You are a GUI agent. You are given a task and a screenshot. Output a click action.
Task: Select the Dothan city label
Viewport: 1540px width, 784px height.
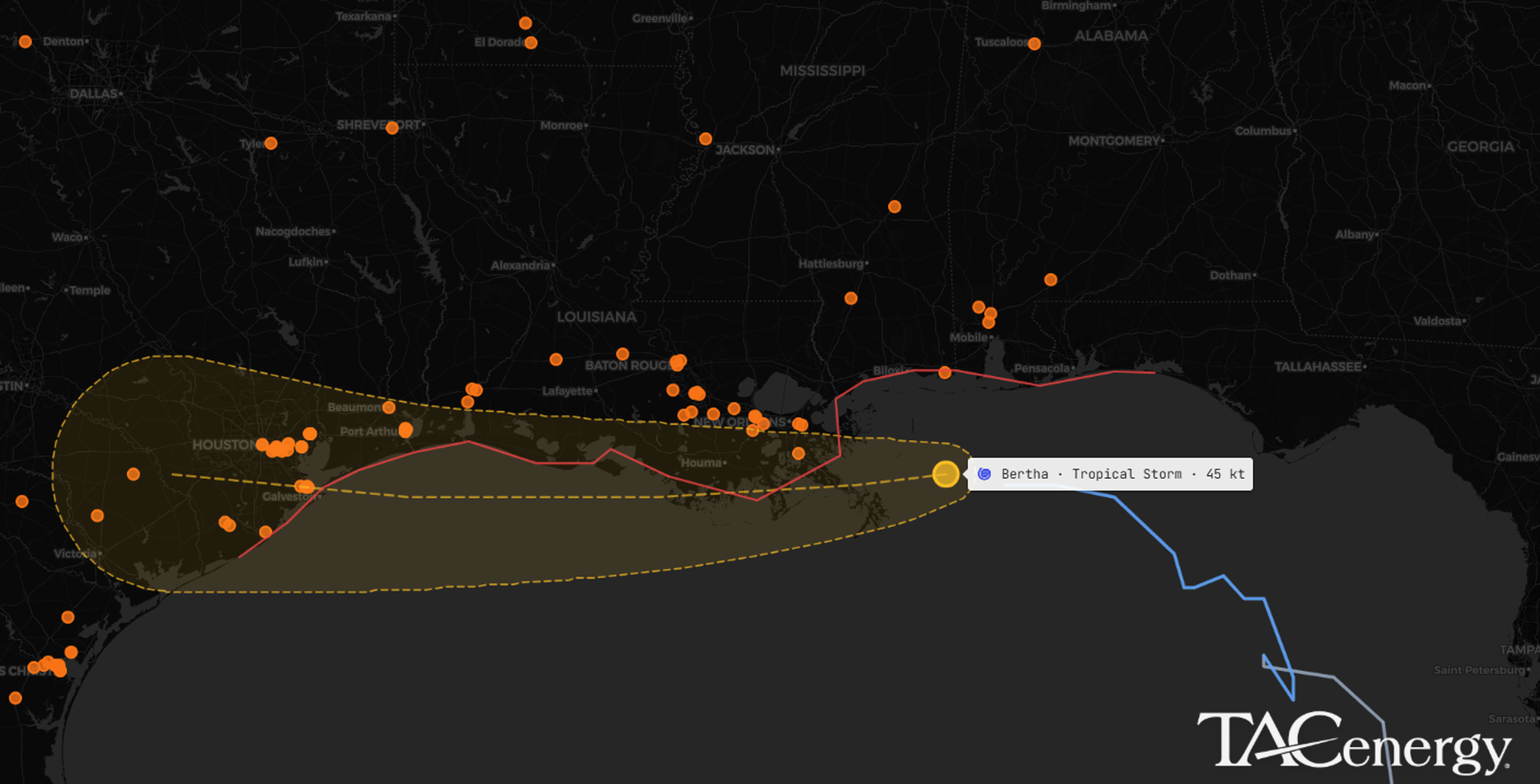(1230, 276)
